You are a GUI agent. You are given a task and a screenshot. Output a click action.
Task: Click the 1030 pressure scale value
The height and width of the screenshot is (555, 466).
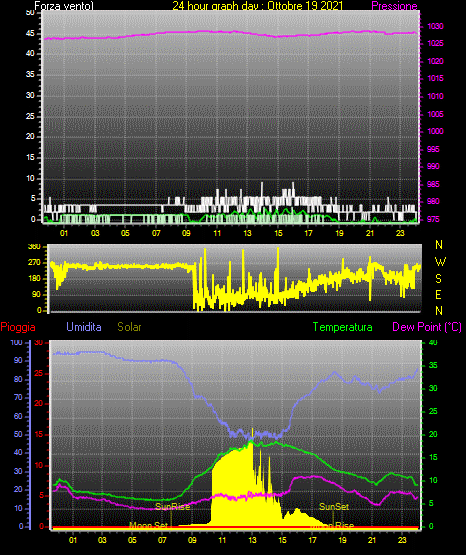pyautogui.click(x=435, y=26)
